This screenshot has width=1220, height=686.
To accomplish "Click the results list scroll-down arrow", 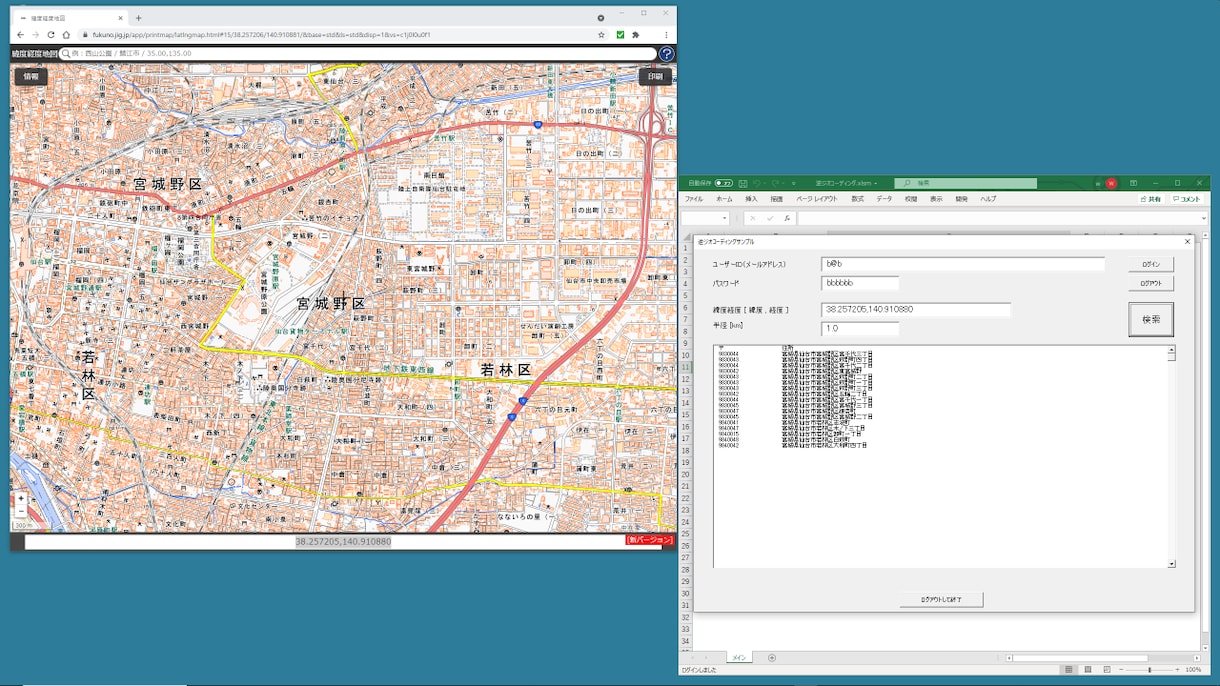I will [1171, 564].
